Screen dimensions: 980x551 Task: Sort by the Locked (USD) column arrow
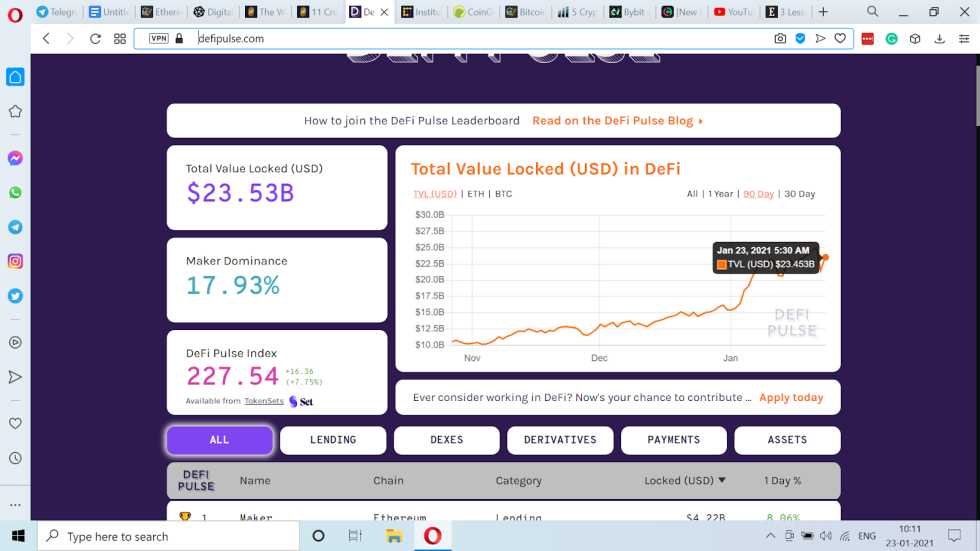722,481
